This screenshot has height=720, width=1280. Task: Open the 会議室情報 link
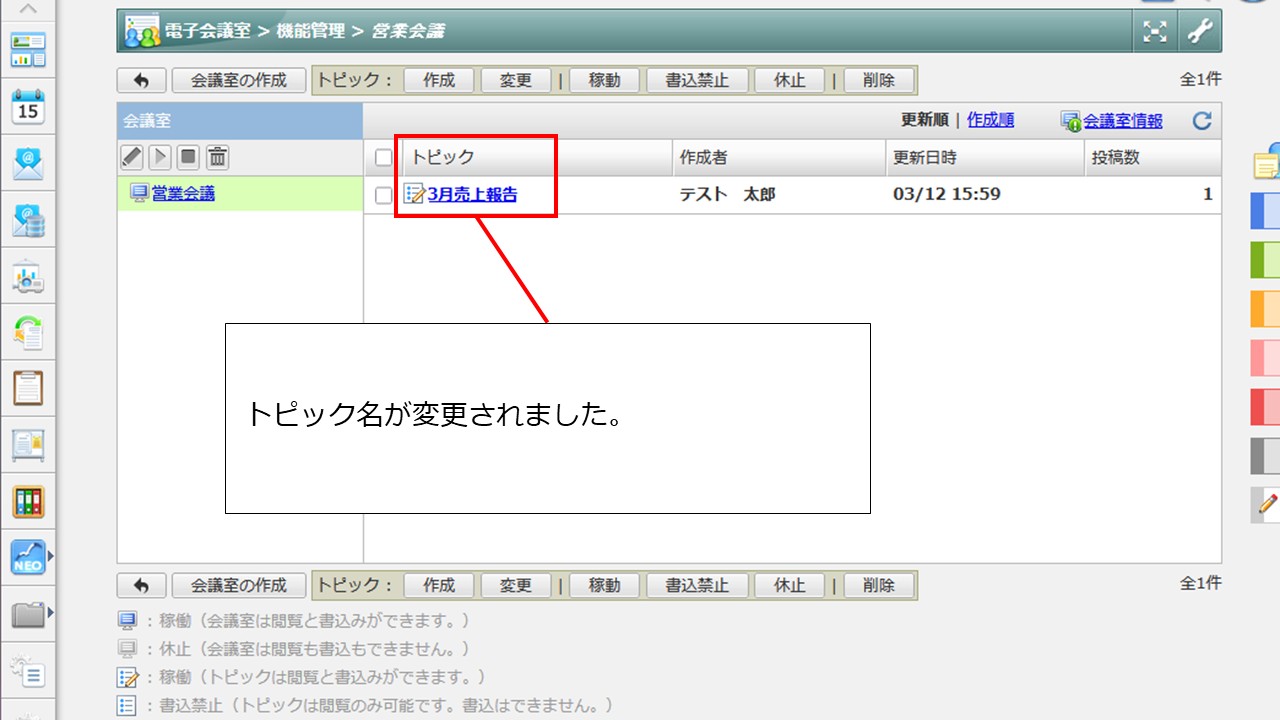tap(1123, 121)
